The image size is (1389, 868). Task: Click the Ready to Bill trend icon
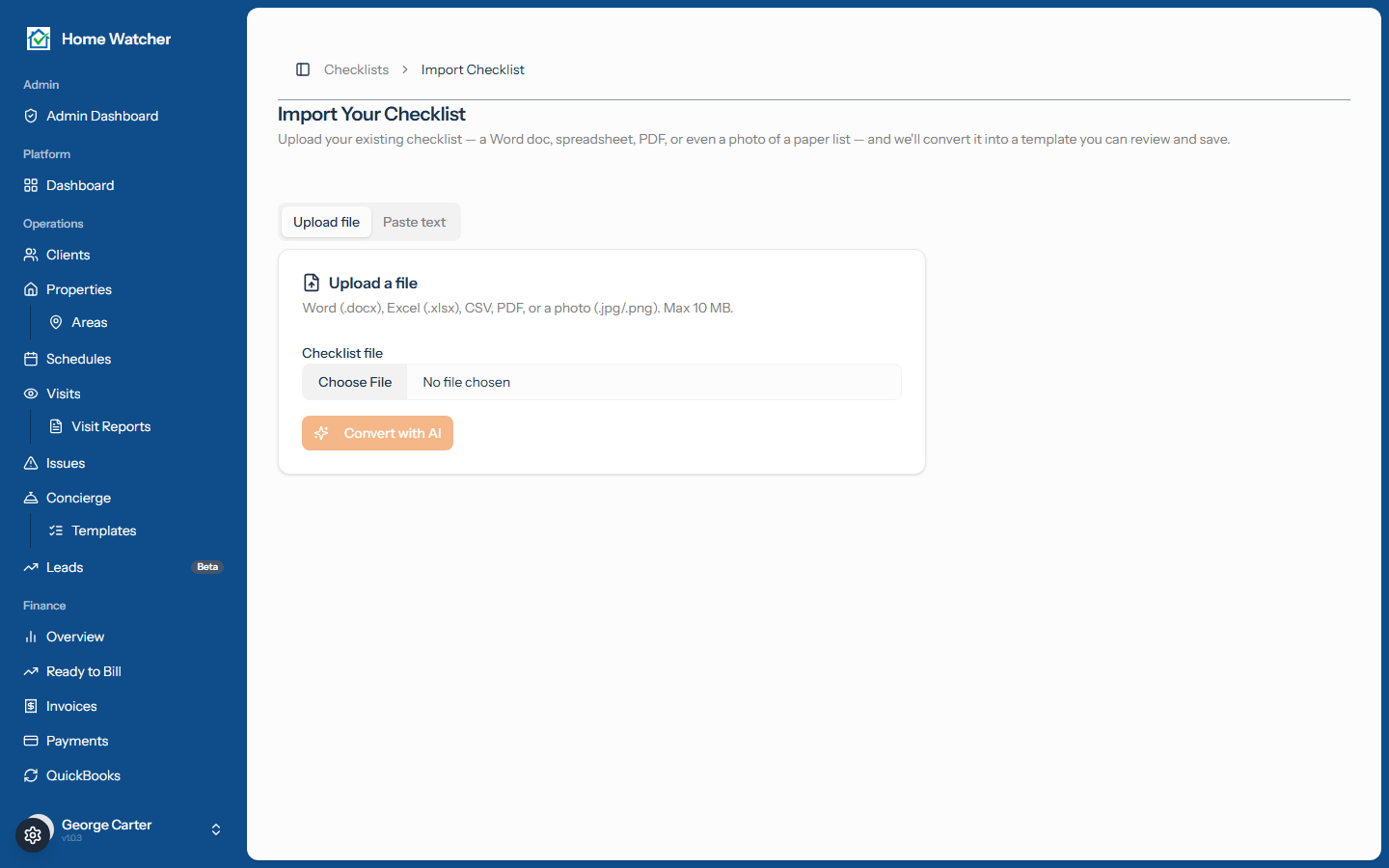pyautogui.click(x=31, y=671)
